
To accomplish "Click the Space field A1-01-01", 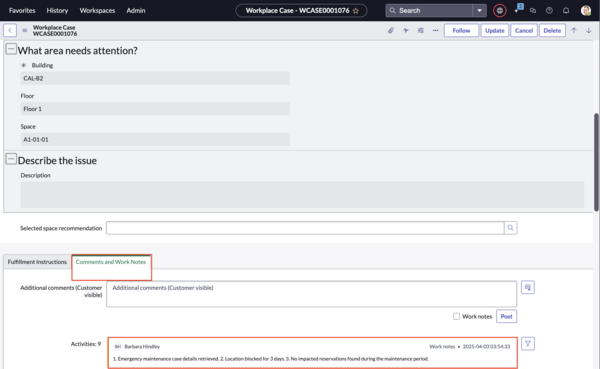I will click(x=155, y=139).
